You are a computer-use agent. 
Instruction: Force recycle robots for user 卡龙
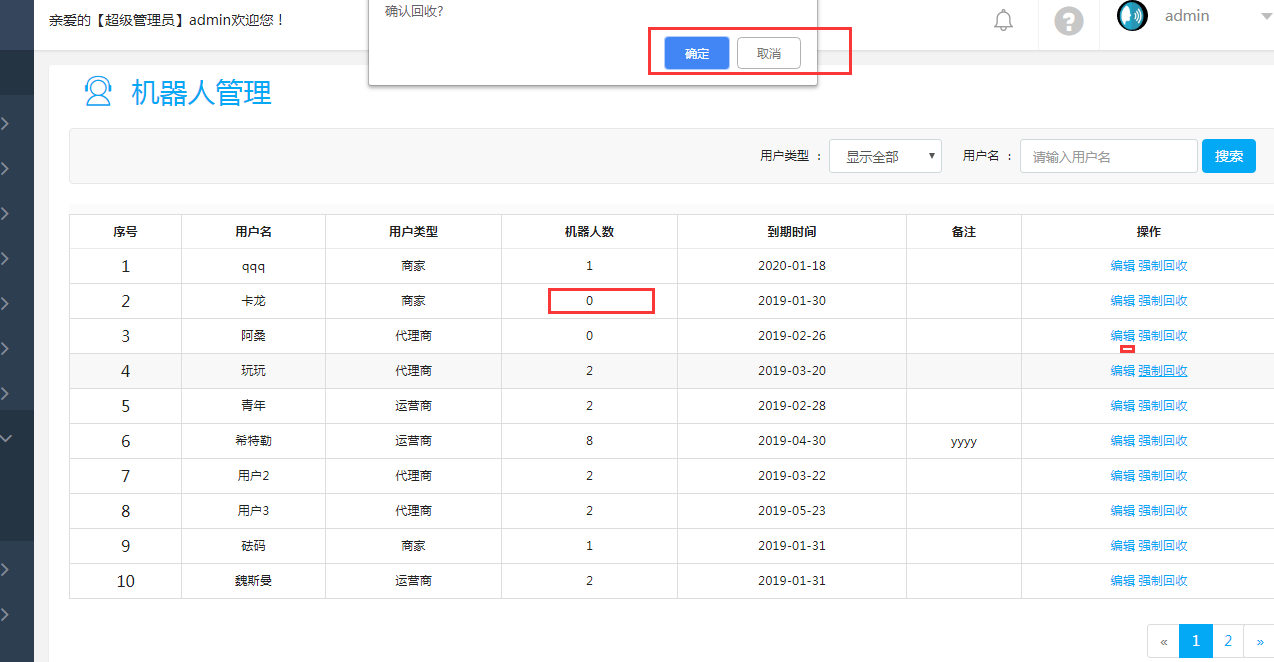point(1163,301)
